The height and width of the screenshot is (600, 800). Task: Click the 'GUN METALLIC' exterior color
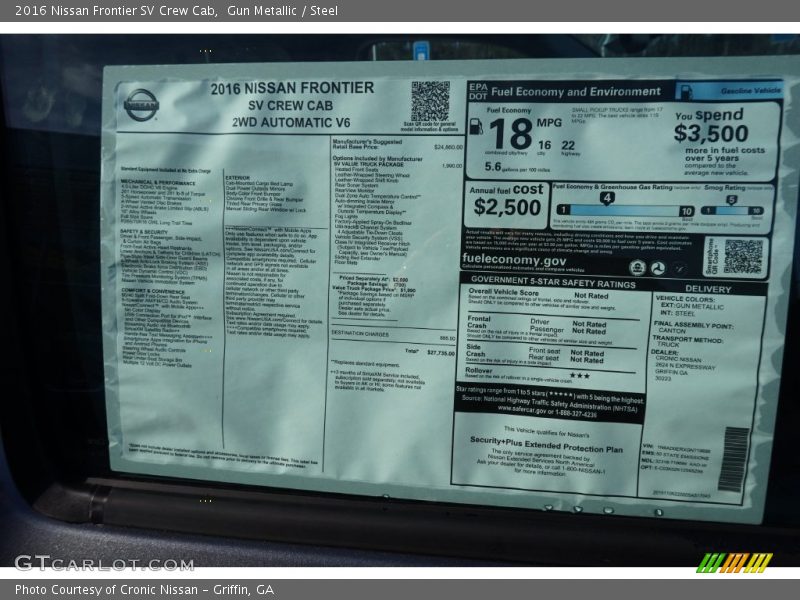[699, 306]
